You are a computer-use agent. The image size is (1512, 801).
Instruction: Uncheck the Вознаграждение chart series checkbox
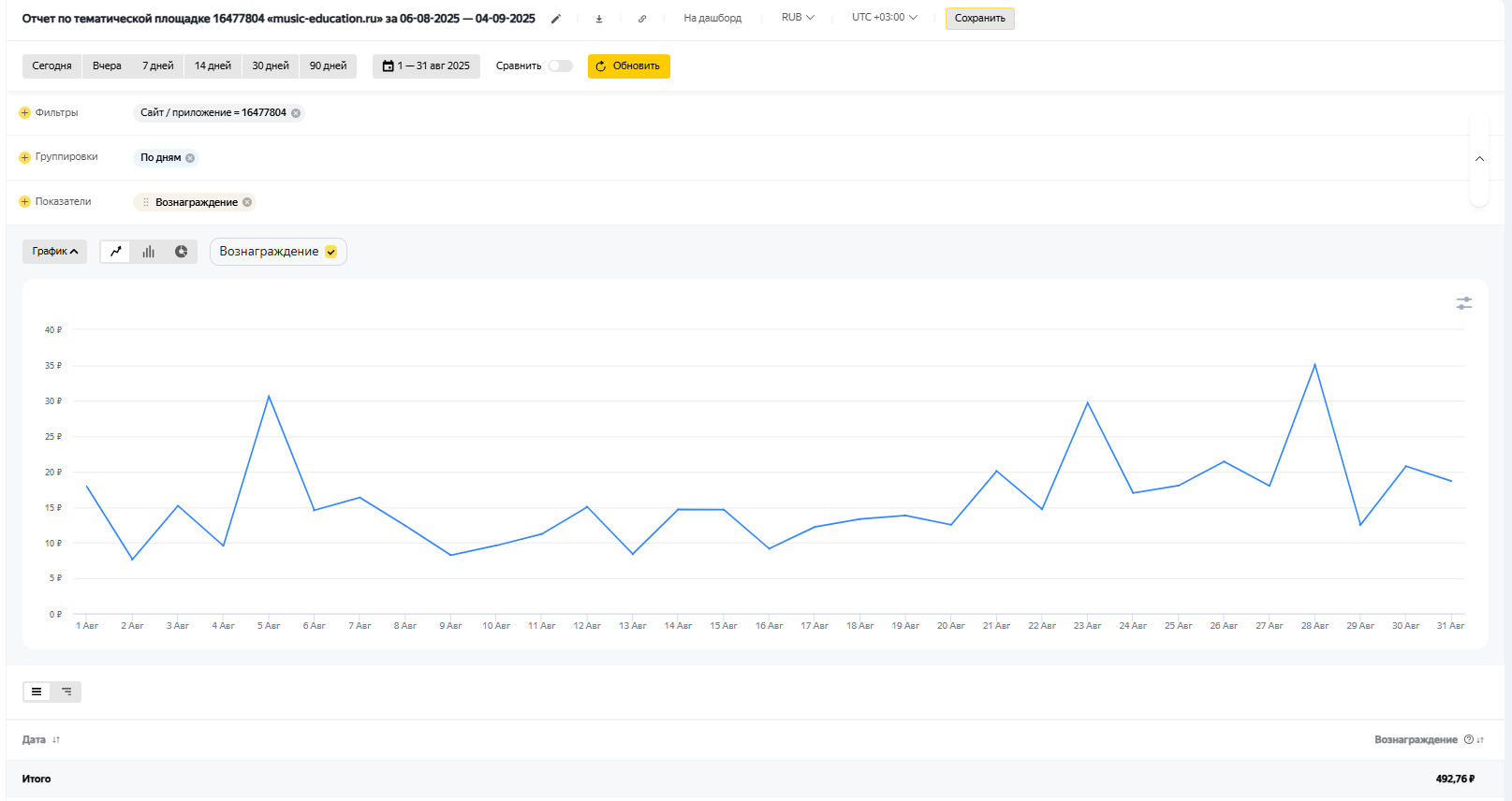click(331, 252)
